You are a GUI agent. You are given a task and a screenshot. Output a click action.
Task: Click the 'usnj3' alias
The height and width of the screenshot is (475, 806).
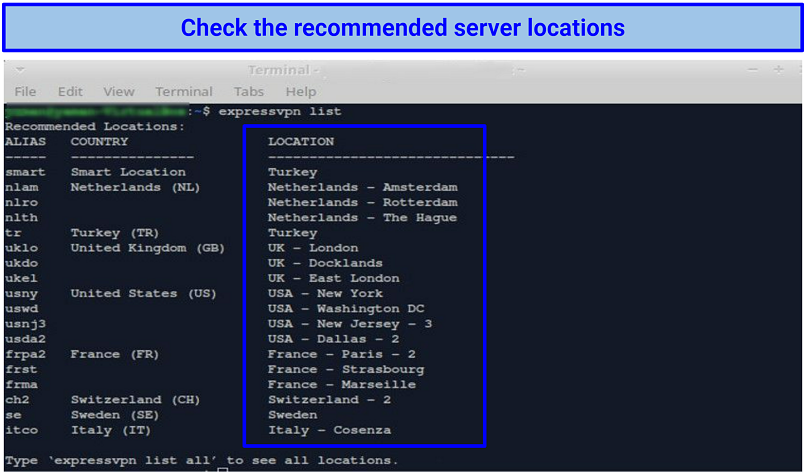tap(25, 324)
